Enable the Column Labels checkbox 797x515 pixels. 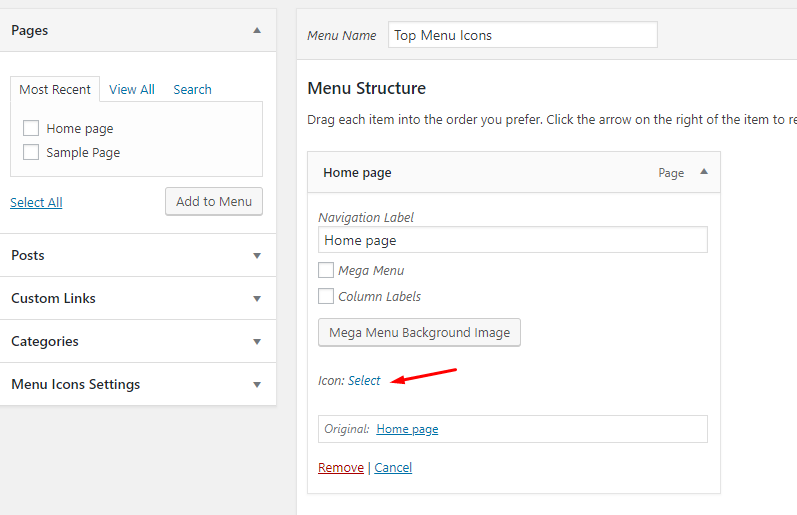coord(326,296)
